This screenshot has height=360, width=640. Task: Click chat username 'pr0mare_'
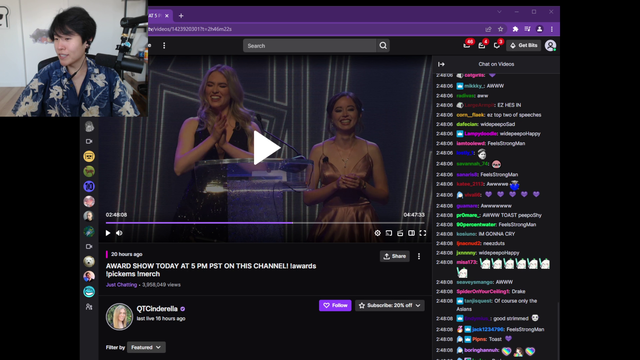pos(468,215)
